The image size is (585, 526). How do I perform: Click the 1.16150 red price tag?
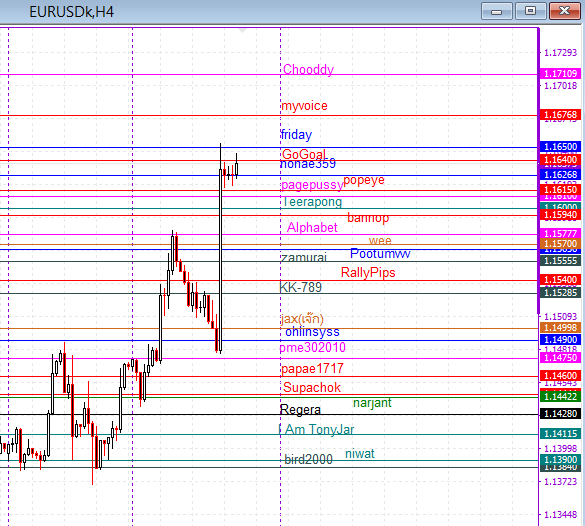[560, 189]
